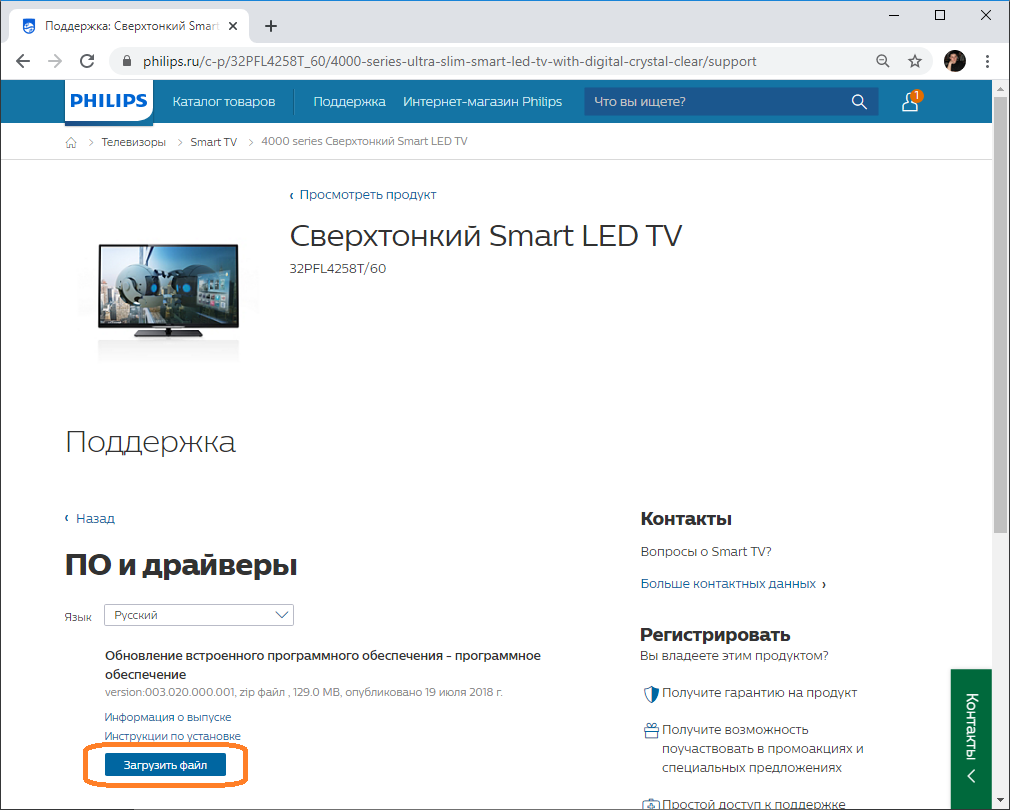Click the Philips logo

[109, 101]
